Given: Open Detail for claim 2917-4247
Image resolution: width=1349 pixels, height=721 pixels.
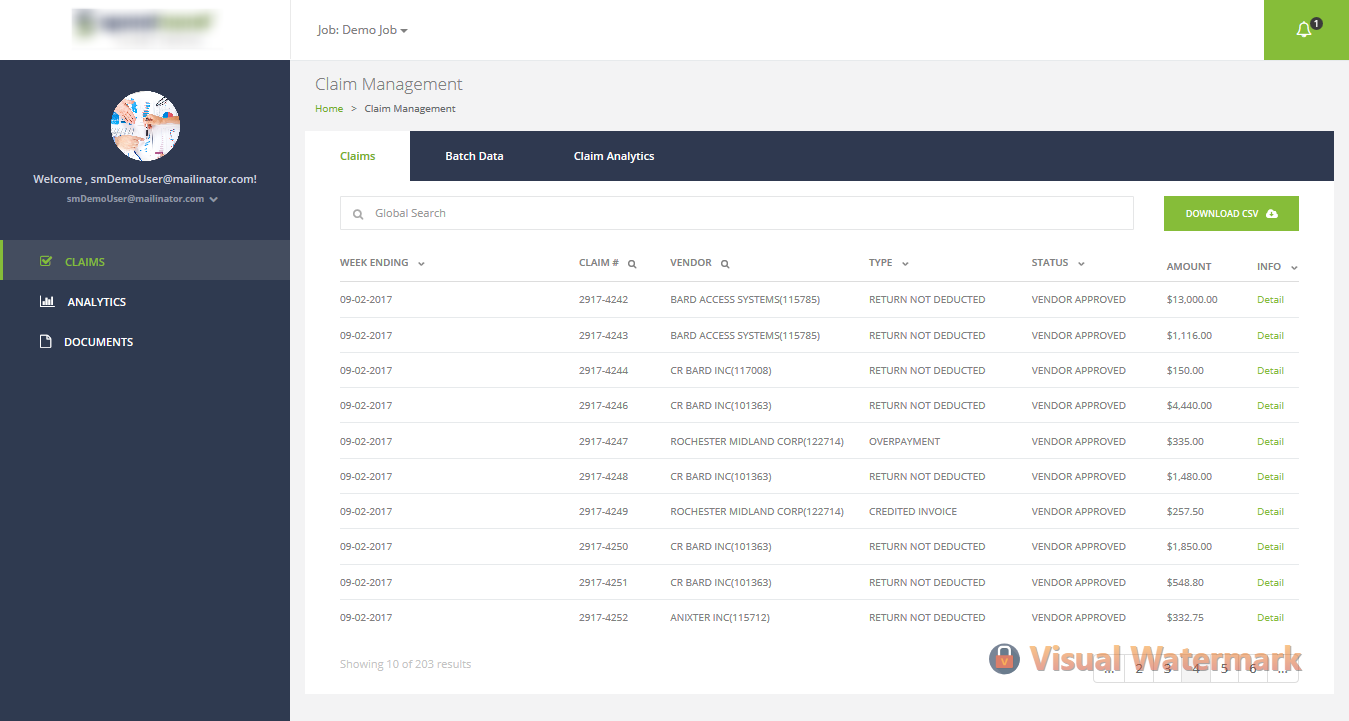Looking at the screenshot, I should click(1270, 441).
